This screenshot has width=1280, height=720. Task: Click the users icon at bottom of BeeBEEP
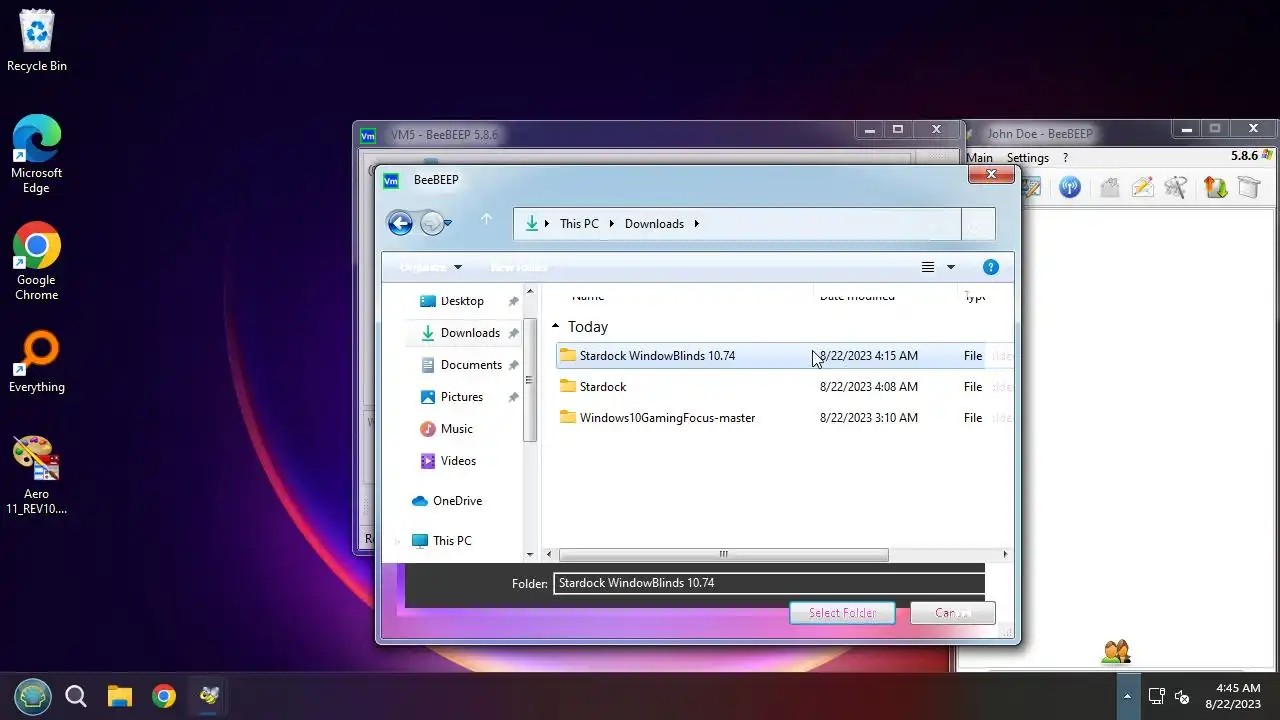[1116, 652]
